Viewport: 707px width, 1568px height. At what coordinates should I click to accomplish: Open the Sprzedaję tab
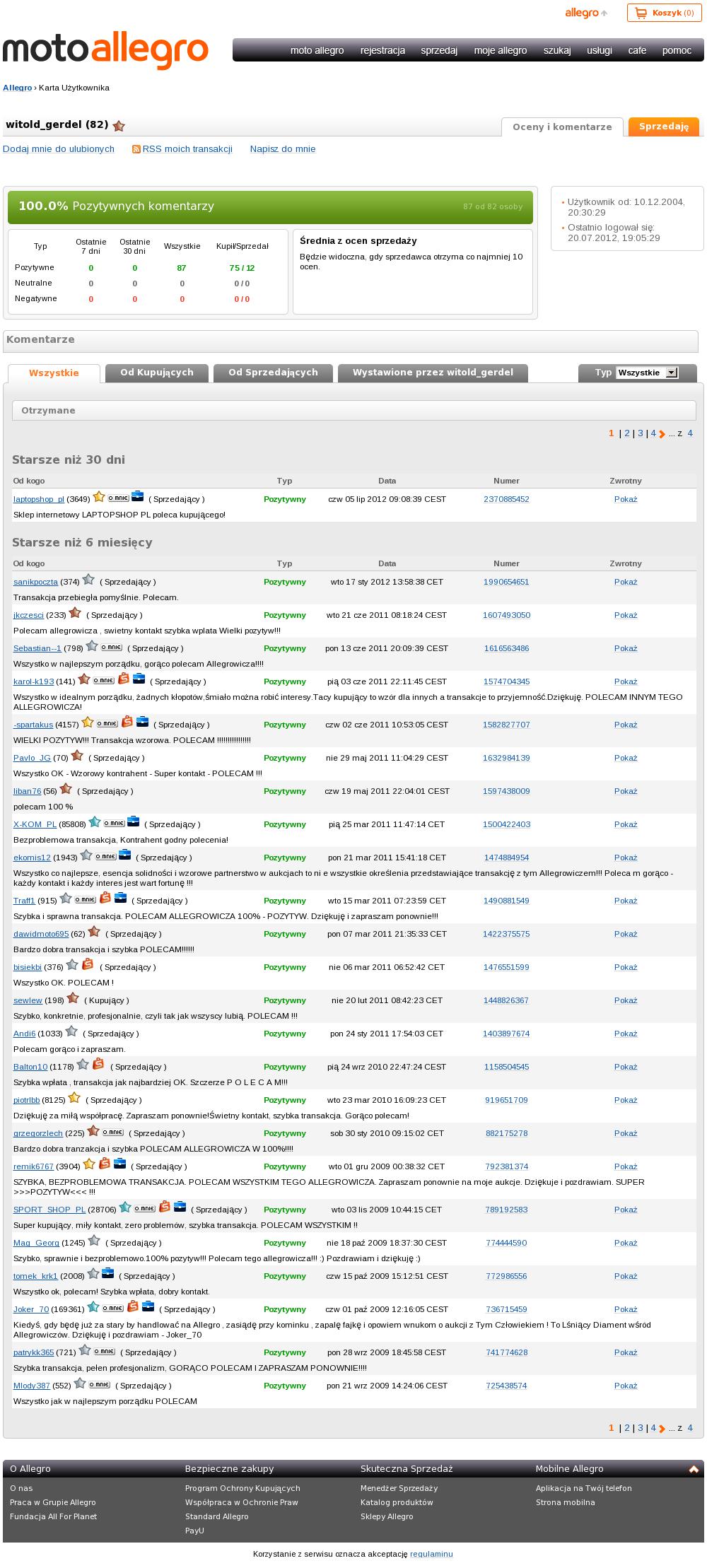(x=664, y=127)
